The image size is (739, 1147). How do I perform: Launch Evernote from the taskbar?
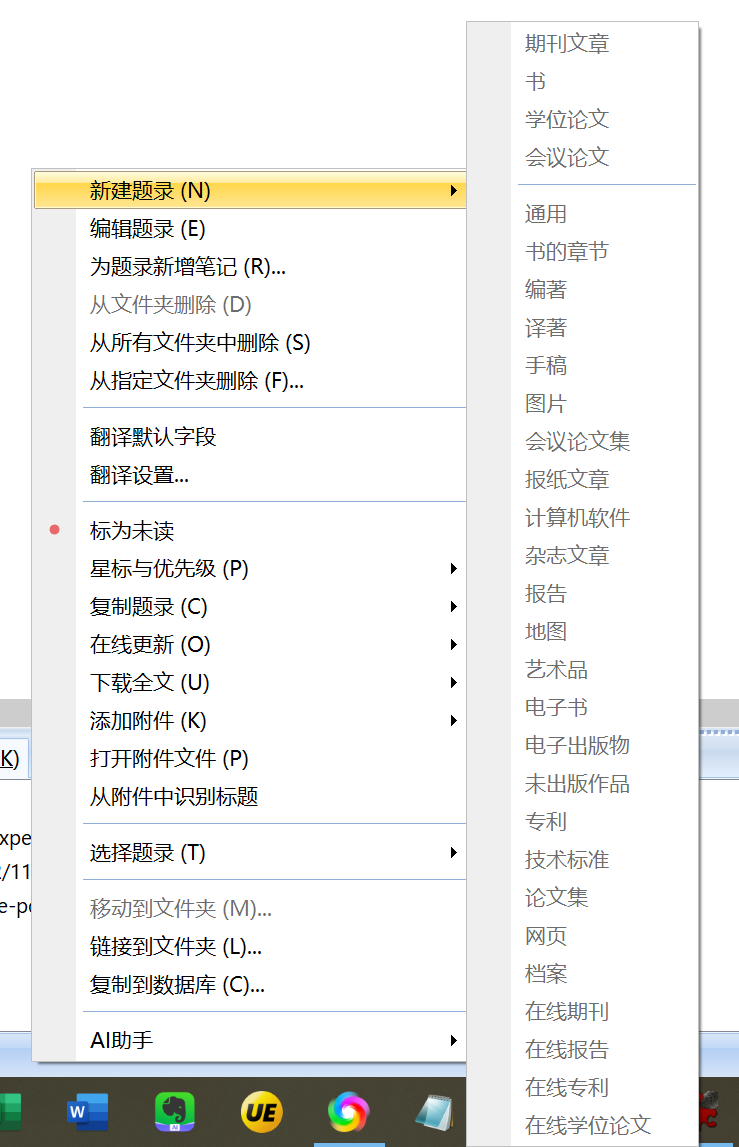tap(174, 1111)
